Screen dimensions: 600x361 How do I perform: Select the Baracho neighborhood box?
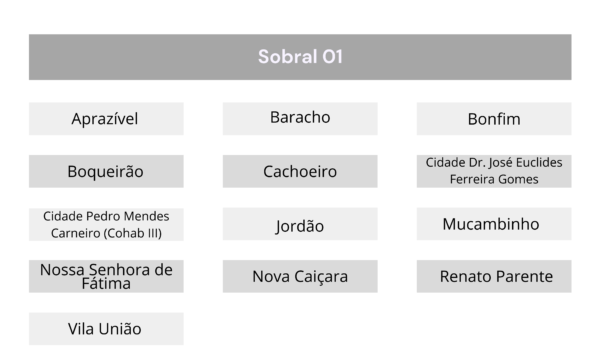pyautogui.click(x=300, y=119)
